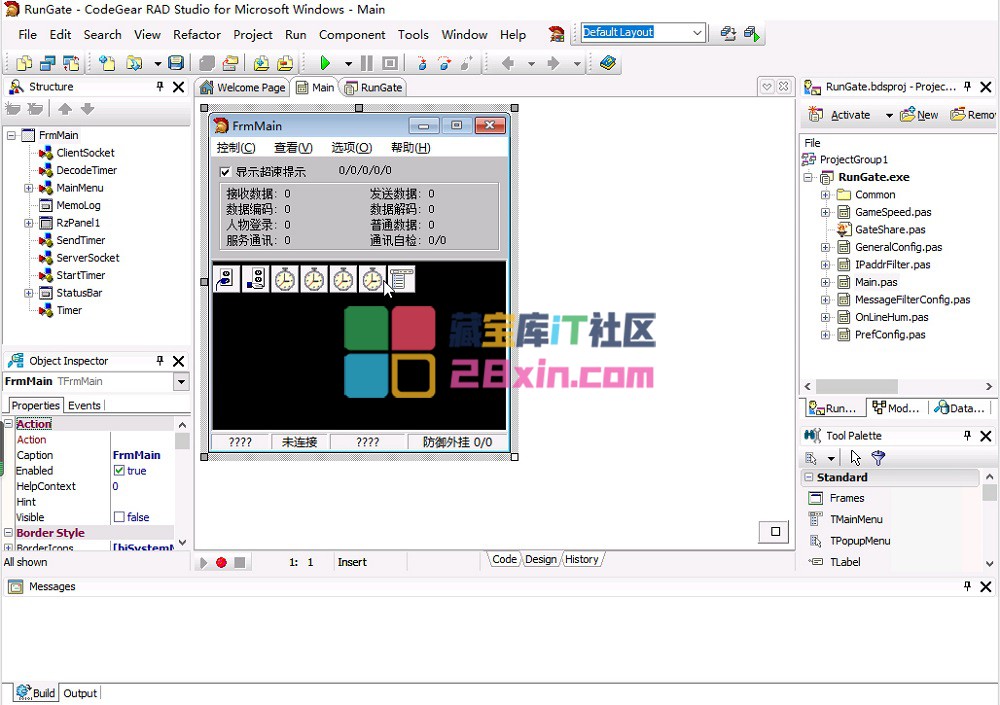Collapse the Standard palette category
This screenshot has height=705, width=1000.
coord(809,477)
